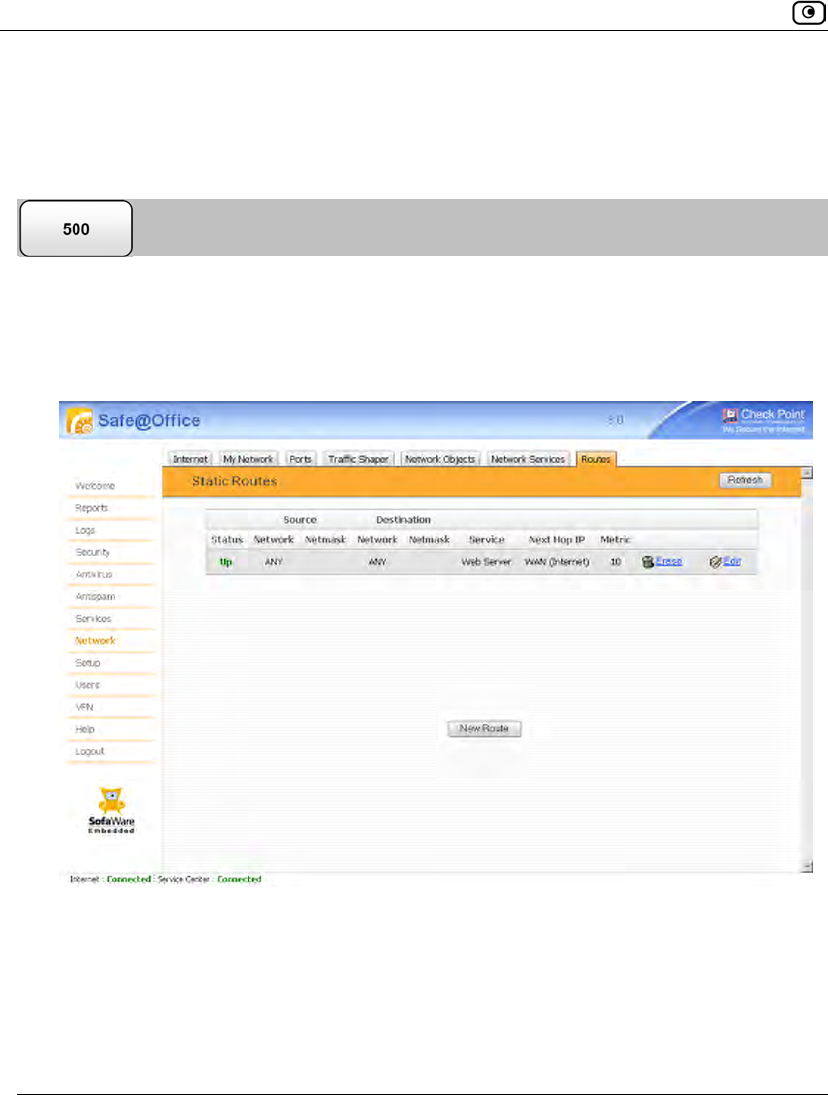Open Welcome in the sidebar
Image resolution: width=828 pixels, height=1095 pixels.
(x=95, y=486)
